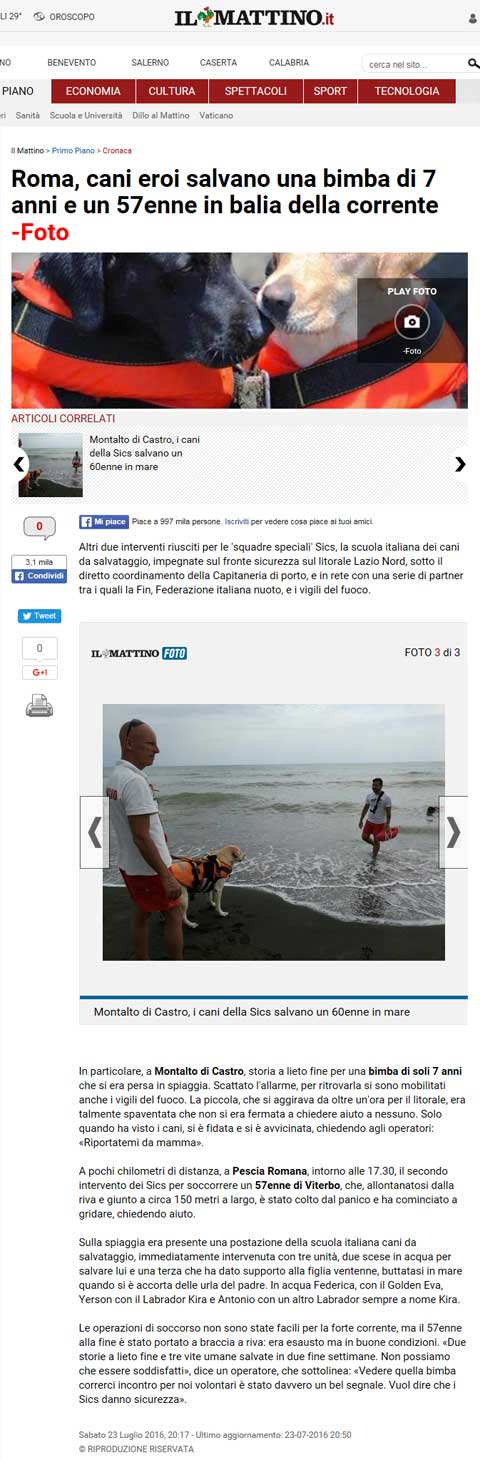Show previous photo in gallery
480x1460 pixels.
pos(94,831)
